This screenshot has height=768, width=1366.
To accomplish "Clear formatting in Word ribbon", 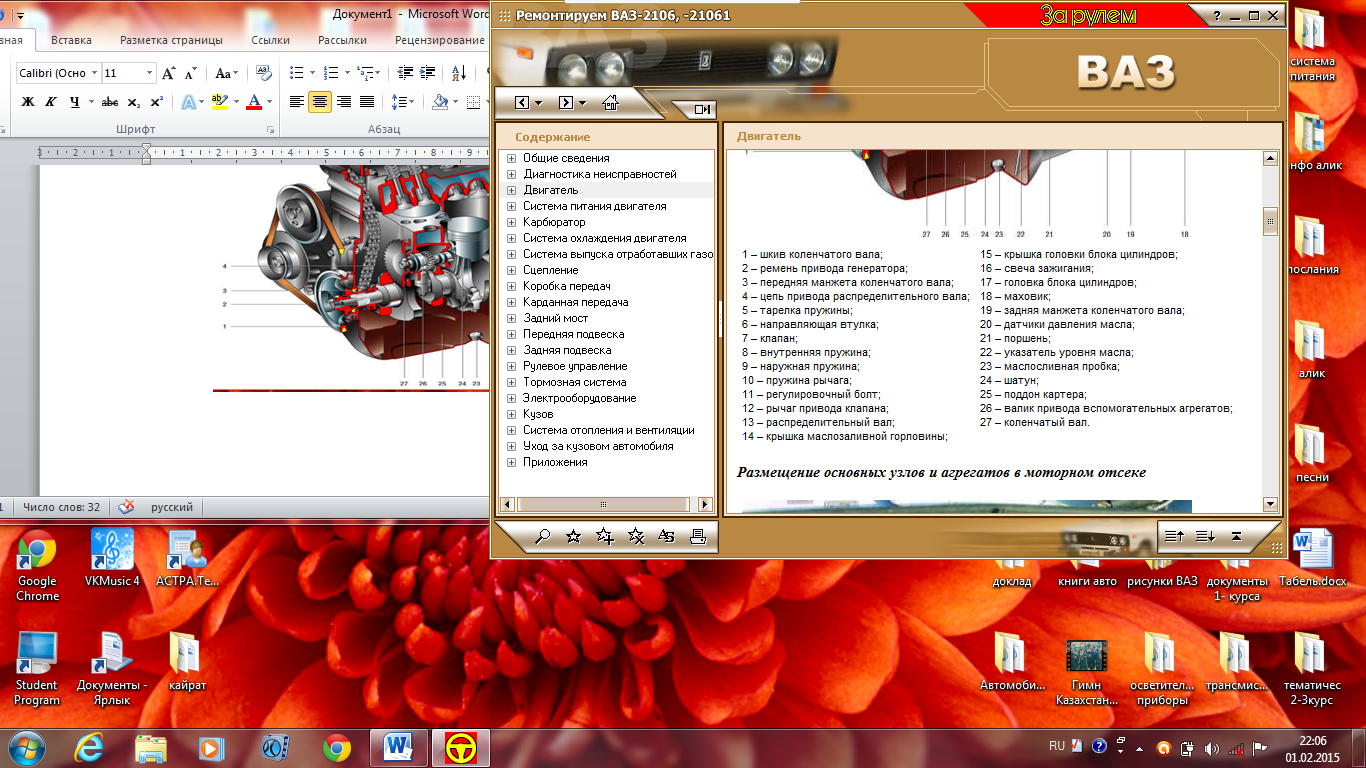I will [264, 73].
